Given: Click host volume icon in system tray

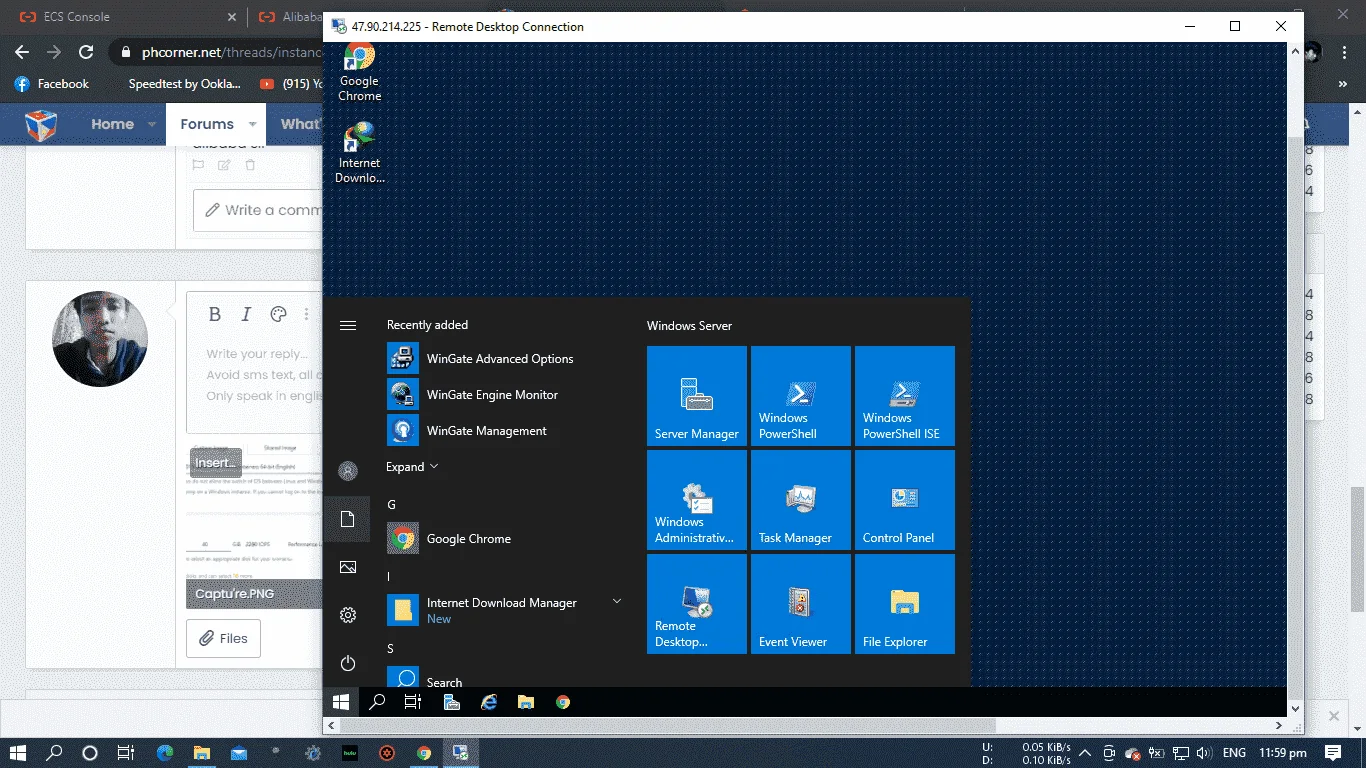Looking at the screenshot, I should click(1203, 752).
